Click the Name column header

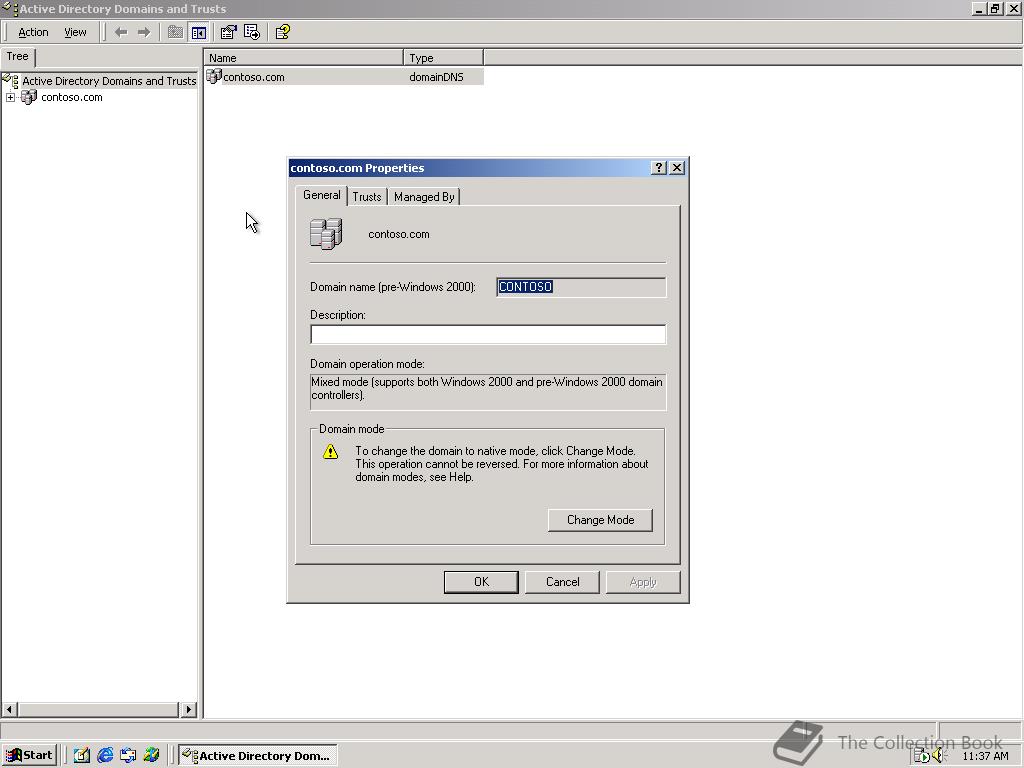click(x=303, y=58)
